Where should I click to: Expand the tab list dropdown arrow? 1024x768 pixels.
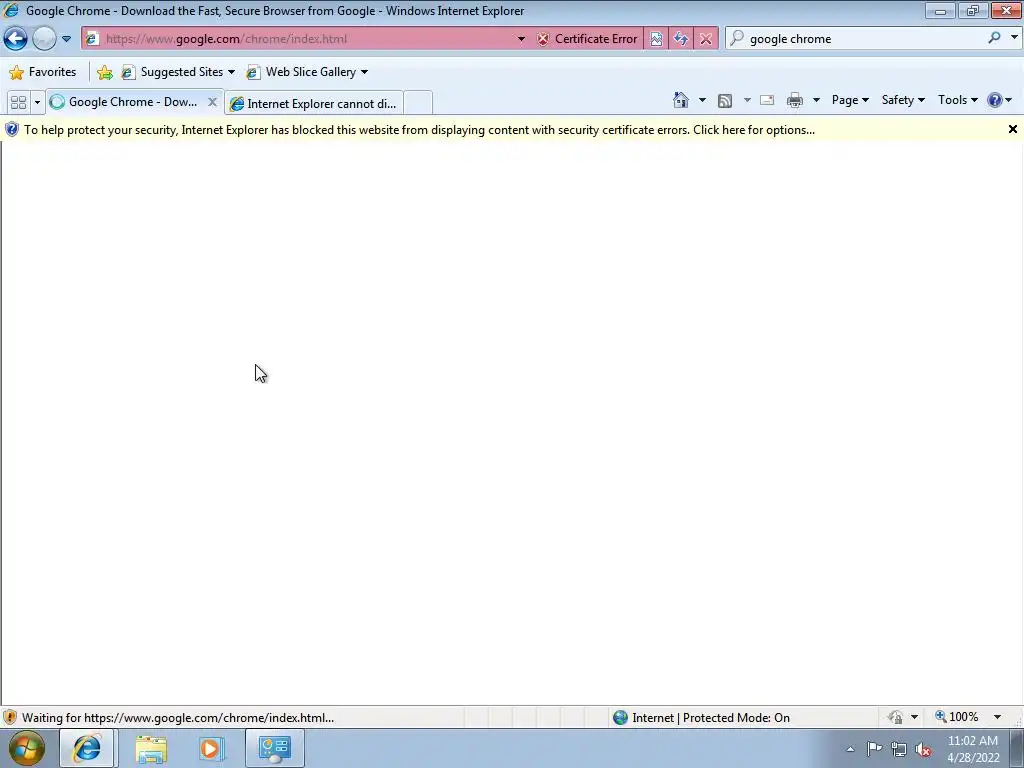tap(37, 102)
